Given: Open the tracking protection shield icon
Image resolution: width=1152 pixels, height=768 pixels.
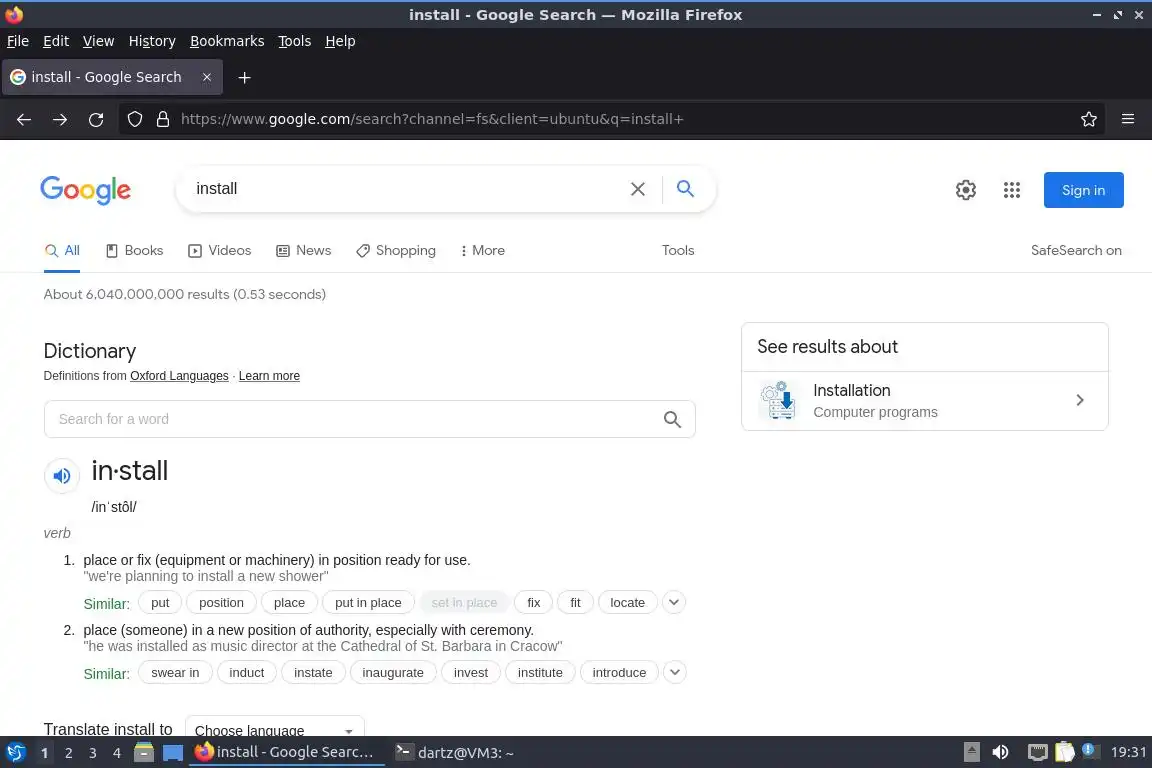Looking at the screenshot, I should pos(134,119).
